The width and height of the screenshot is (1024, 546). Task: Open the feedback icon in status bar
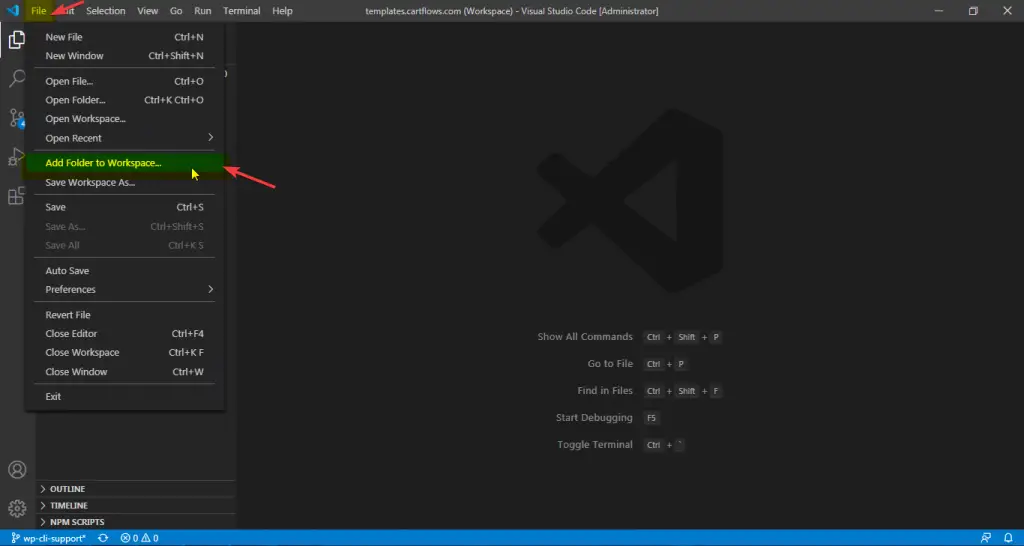[x=986, y=538]
